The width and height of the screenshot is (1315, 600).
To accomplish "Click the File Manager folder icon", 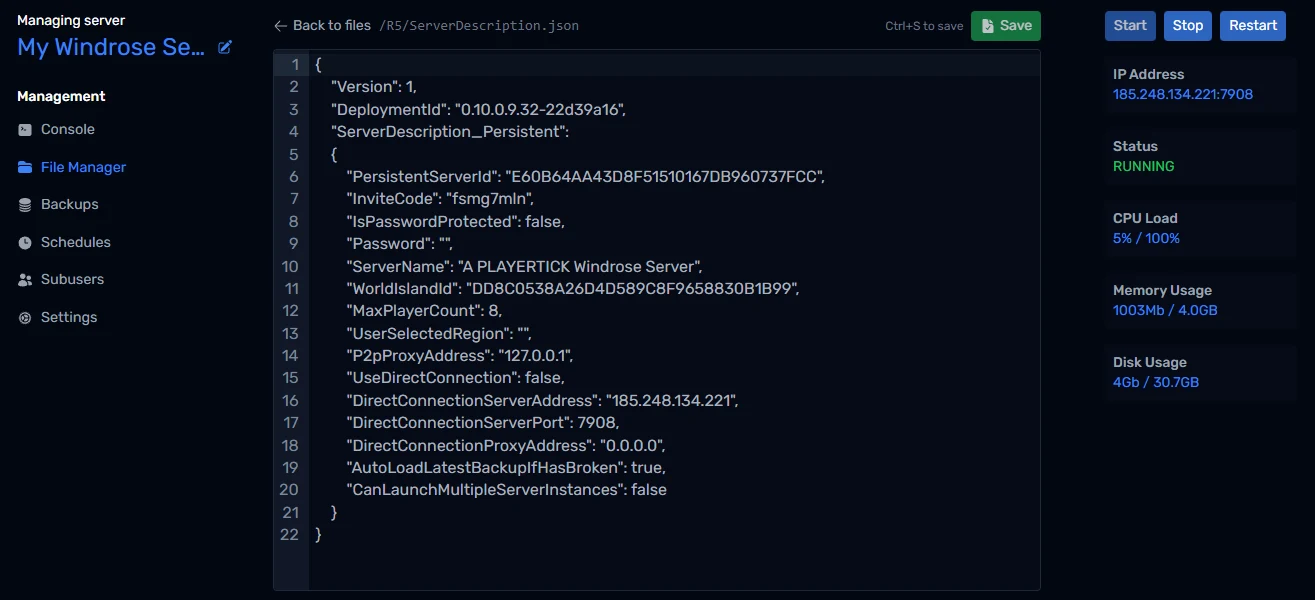I will coord(25,167).
